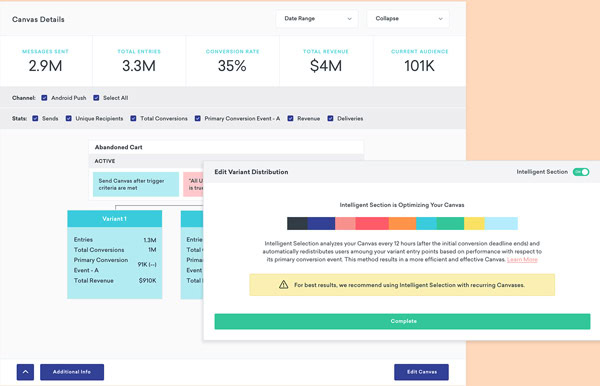Image resolution: width=600 pixels, height=386 pixels.
Task: Uncheck the Select All checkbox
Action: (x=96, y=98)
